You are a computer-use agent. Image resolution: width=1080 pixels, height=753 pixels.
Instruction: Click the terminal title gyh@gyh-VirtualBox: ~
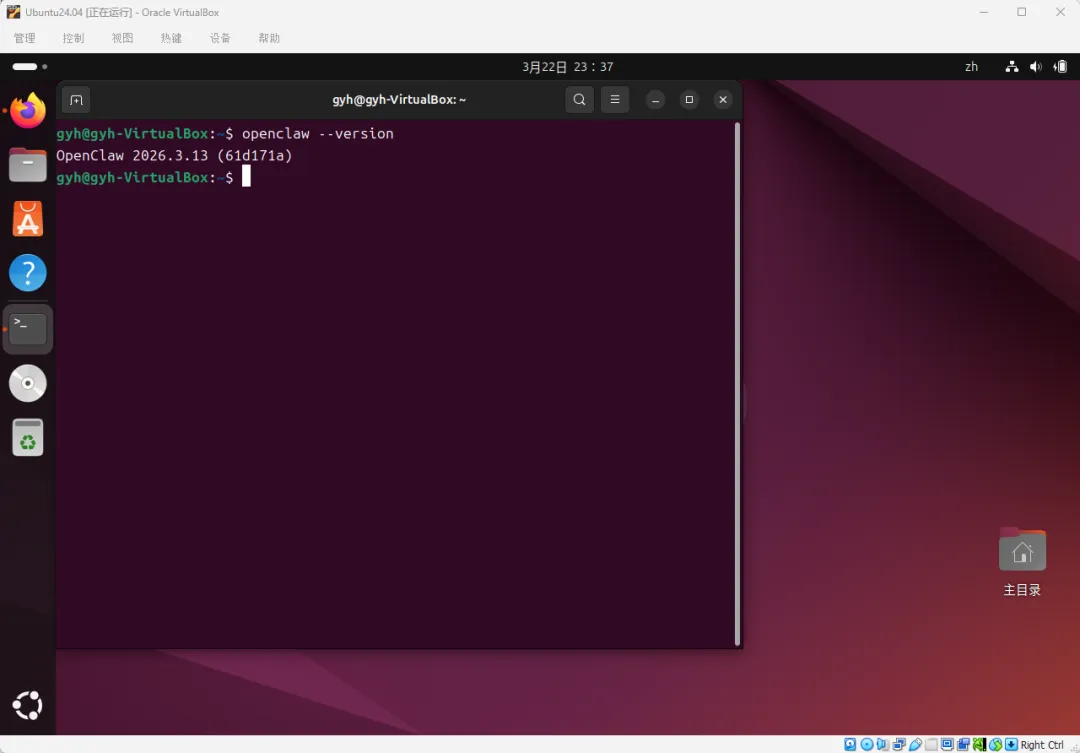click(x=399, y=100)
